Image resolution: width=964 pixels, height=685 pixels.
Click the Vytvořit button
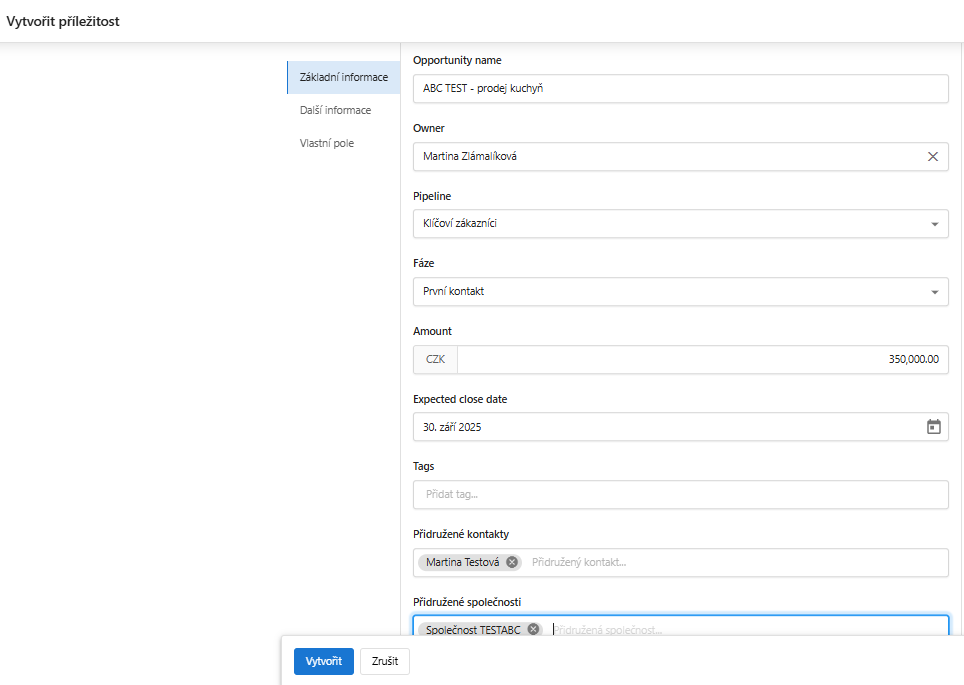click(323, 661)
